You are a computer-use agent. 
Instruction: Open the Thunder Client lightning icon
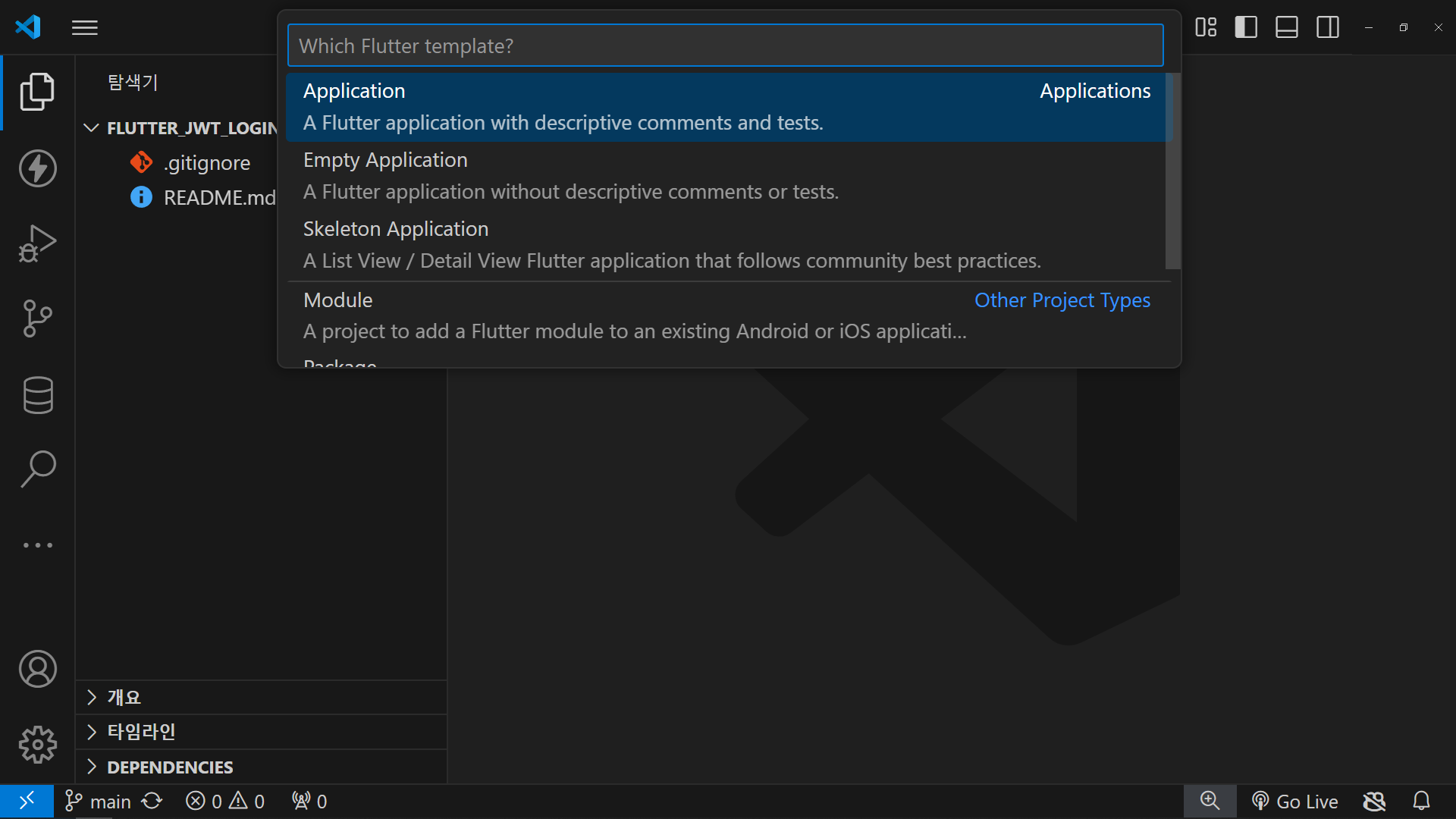pyautogui.click(x=37, y=168)
